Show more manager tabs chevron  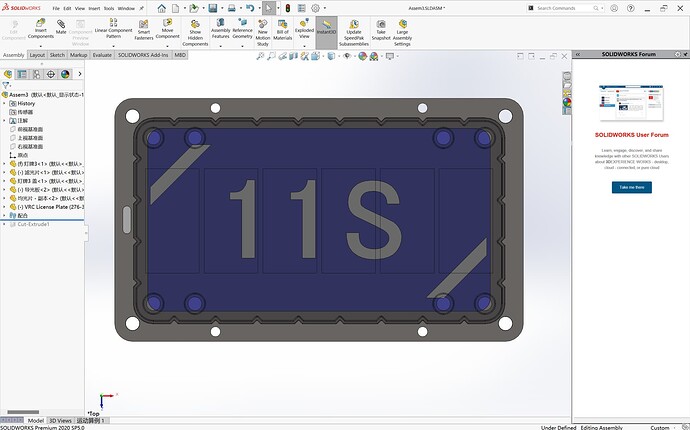80,74
